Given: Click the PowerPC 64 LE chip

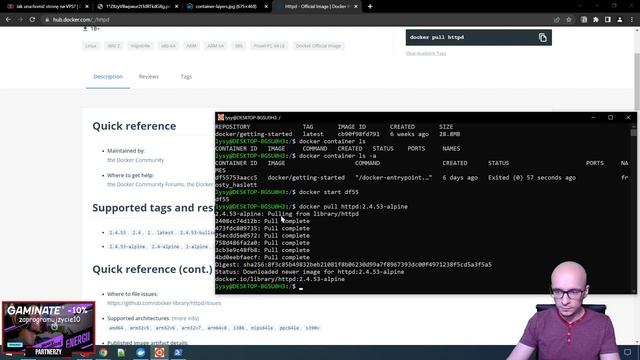Looking at the screenshot, I should (x=269, y=46).
